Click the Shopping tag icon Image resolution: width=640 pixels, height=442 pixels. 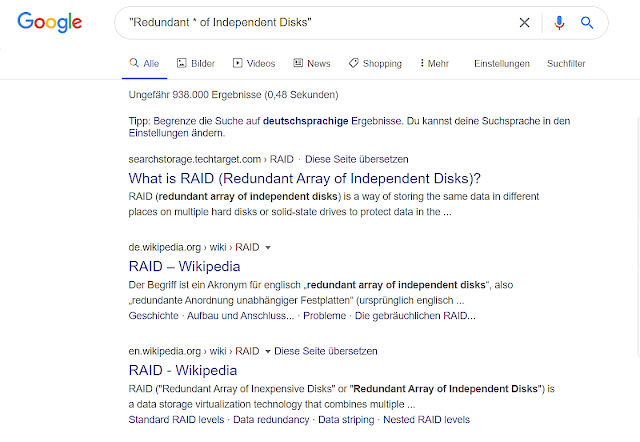(353, 63)
